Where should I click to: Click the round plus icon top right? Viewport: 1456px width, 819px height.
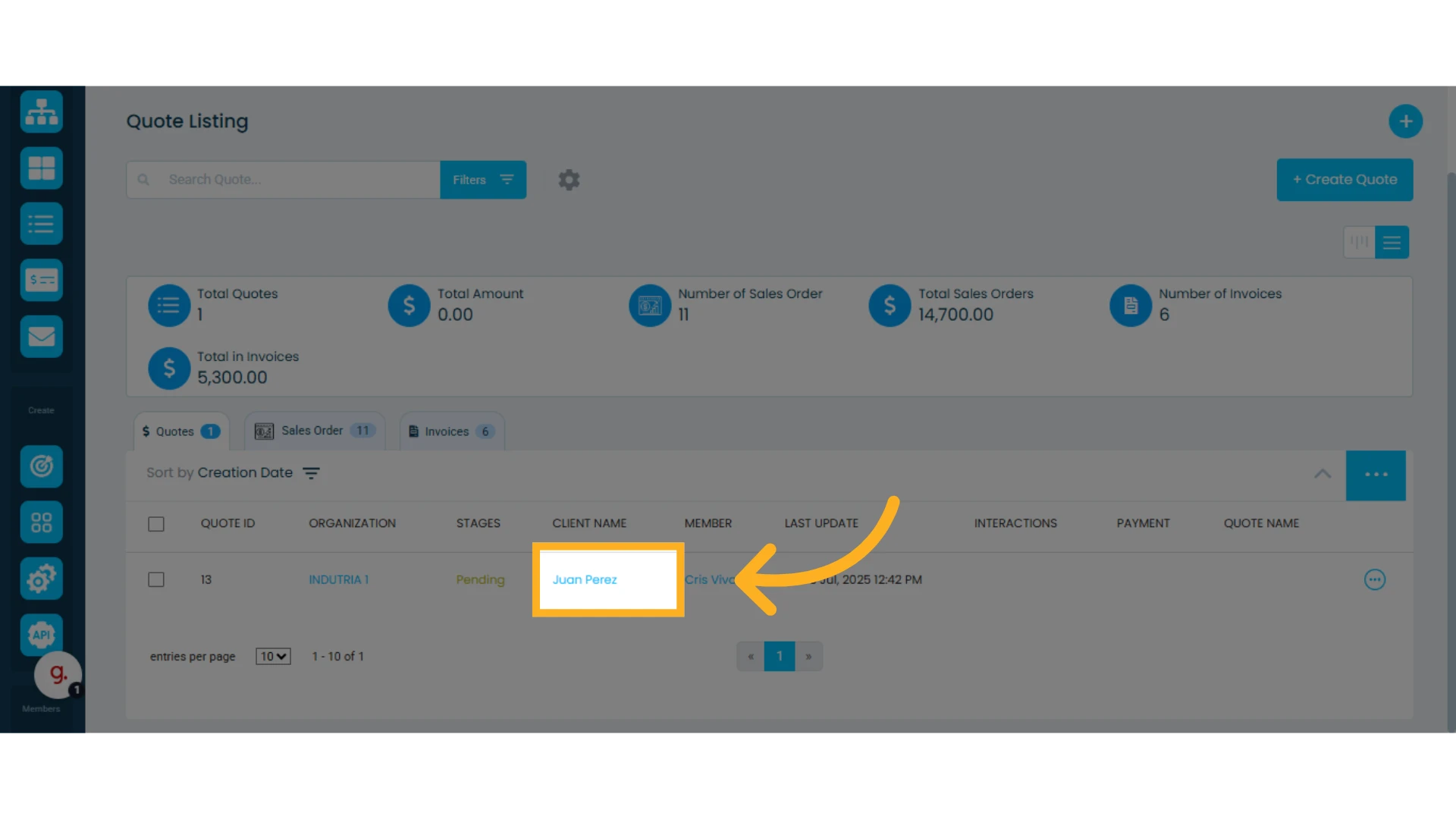tap(1405, 121)
